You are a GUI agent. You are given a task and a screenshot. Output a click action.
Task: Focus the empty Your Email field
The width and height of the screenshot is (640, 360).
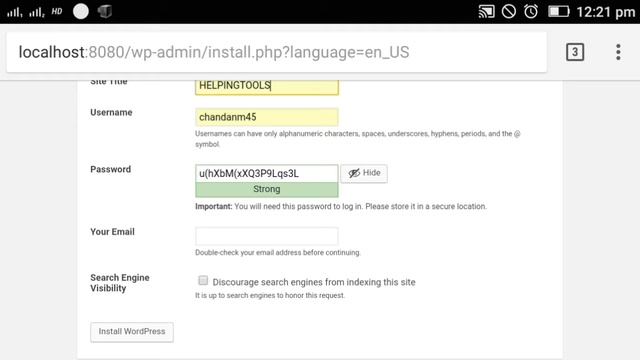click(267, 236)
